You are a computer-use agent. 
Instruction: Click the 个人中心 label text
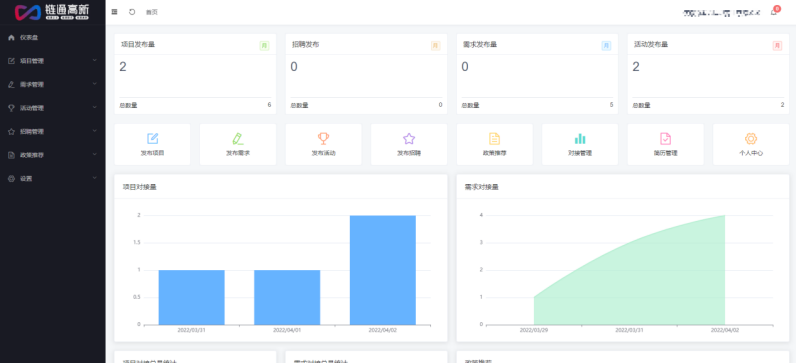pos(751,153)
